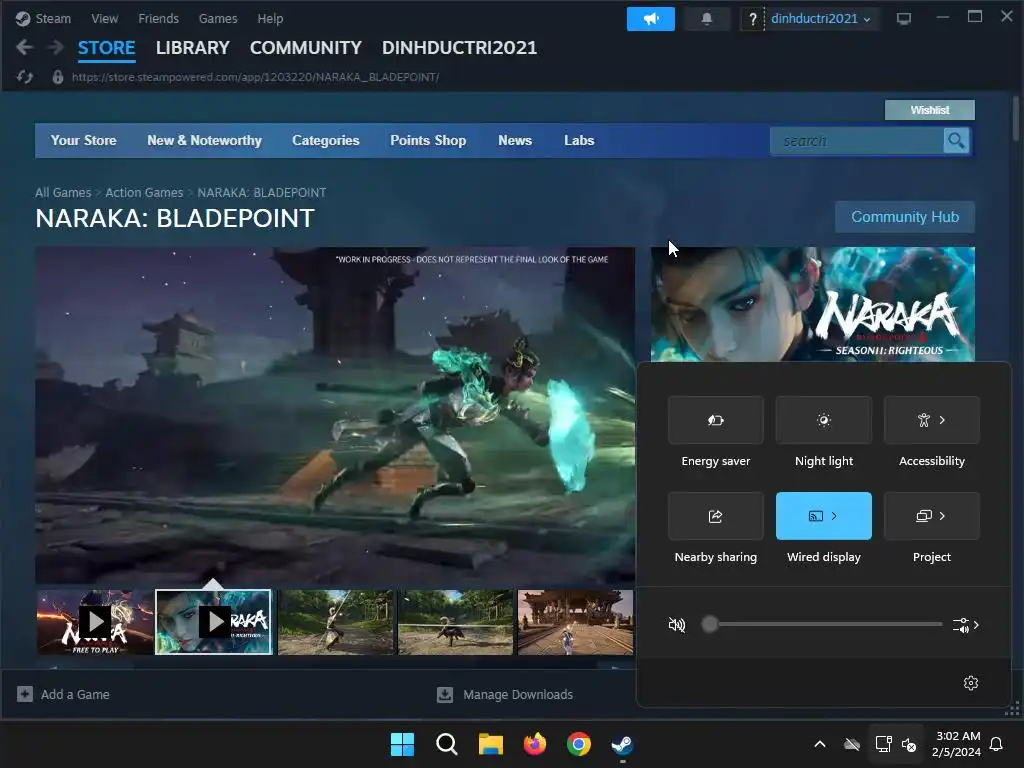
Task: Click the volume slider track
Action: (x=826, y=624)
